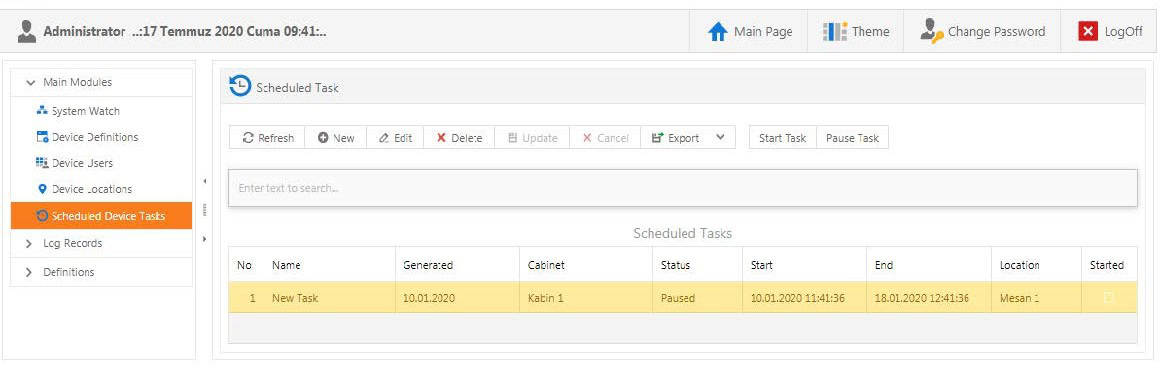Screen dimensions: 1160x372
Task: Collapse the Main Modules section
Action: click(30, 83)
